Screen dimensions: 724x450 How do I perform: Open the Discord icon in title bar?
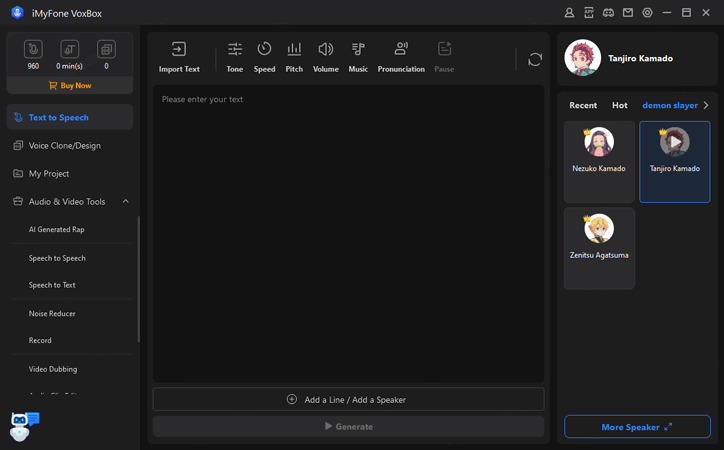click(608, 13)
